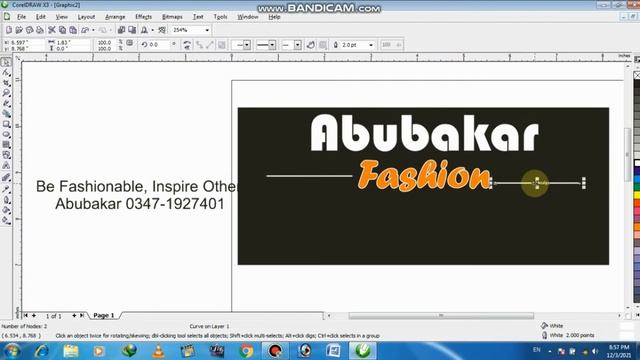Open the View menu

coord(61,17)
